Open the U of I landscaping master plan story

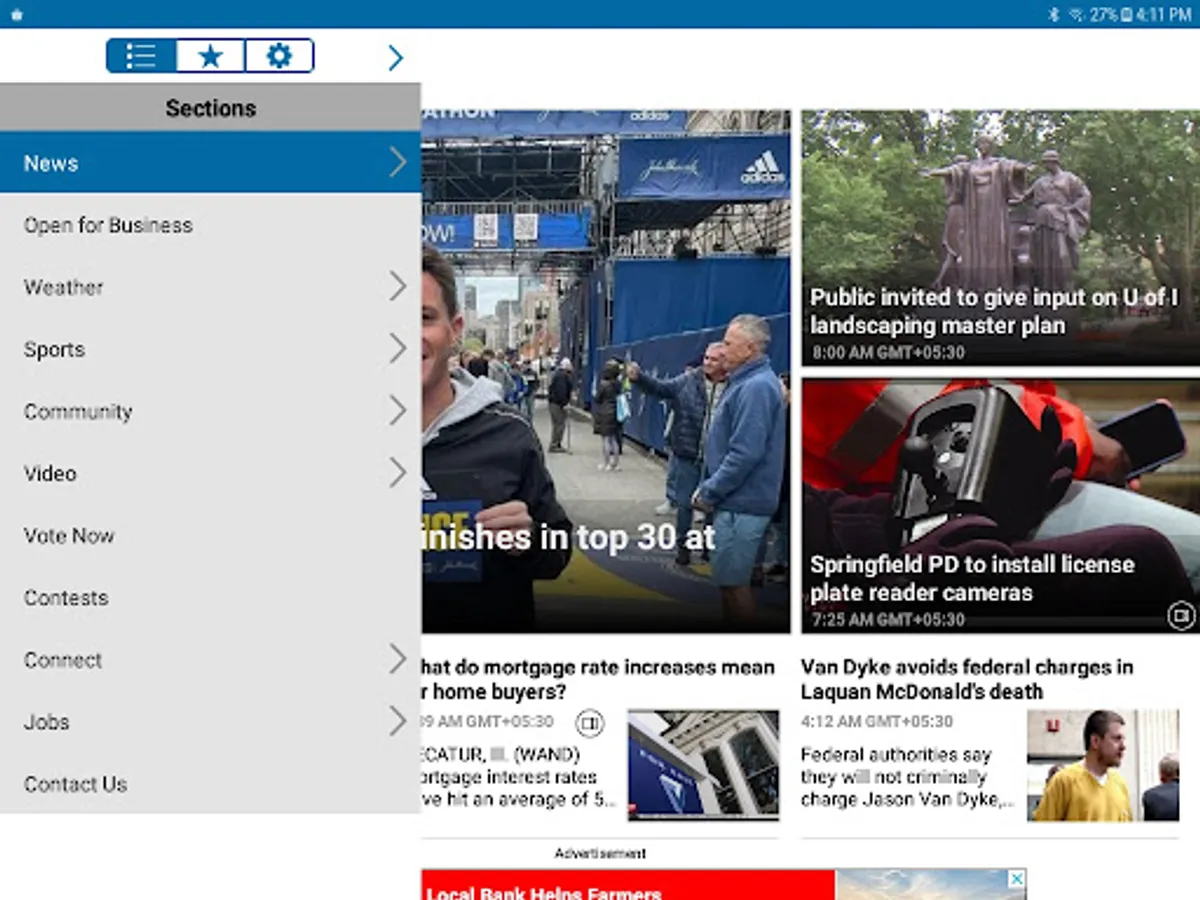[1000, 237]
